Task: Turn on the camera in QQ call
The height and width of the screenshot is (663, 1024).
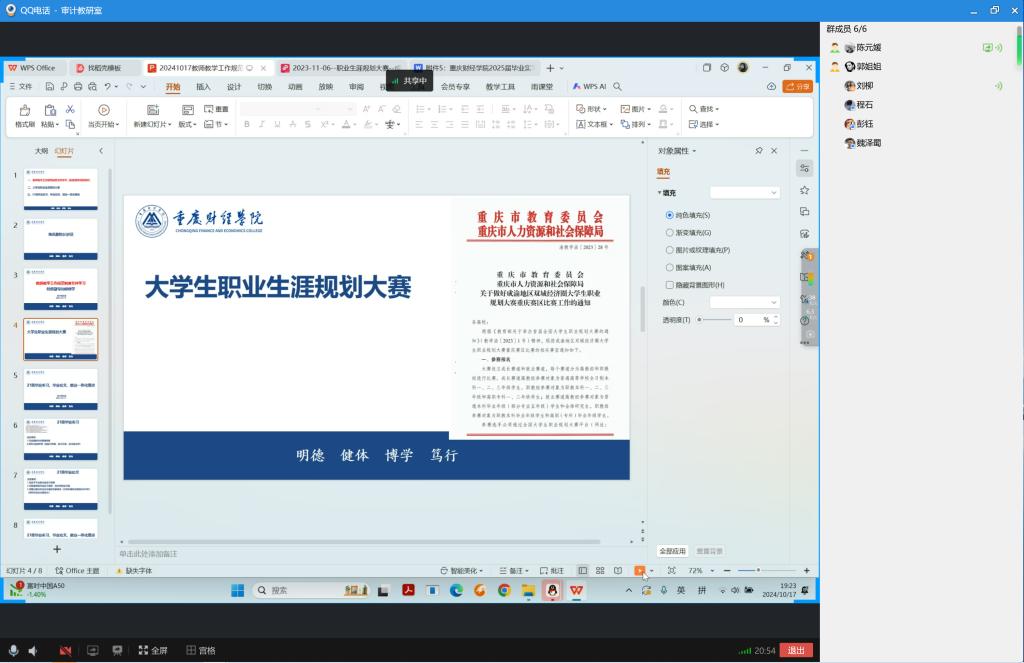Action: click(65, 650)
